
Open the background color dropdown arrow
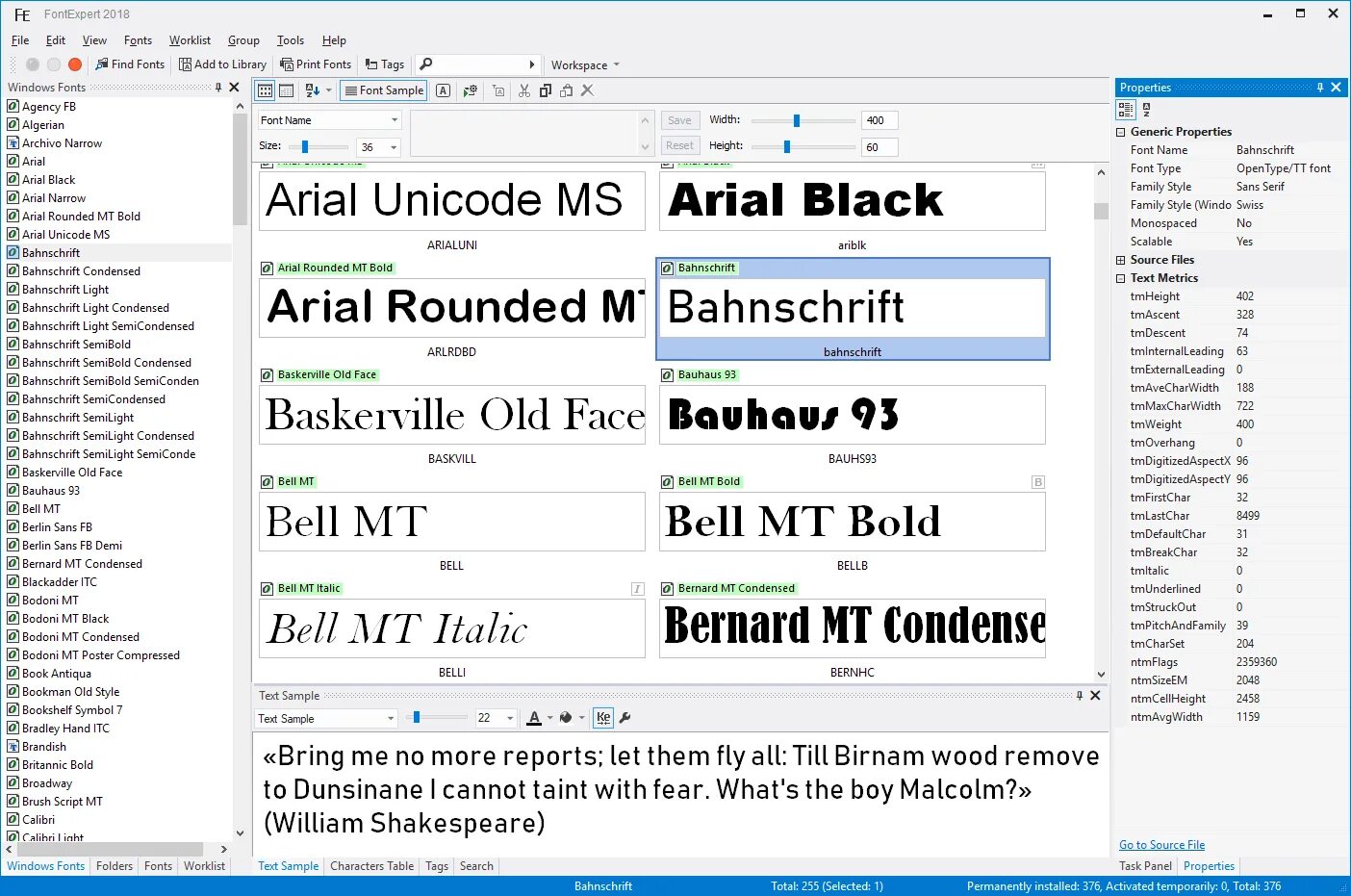click(x=581, y=718)
